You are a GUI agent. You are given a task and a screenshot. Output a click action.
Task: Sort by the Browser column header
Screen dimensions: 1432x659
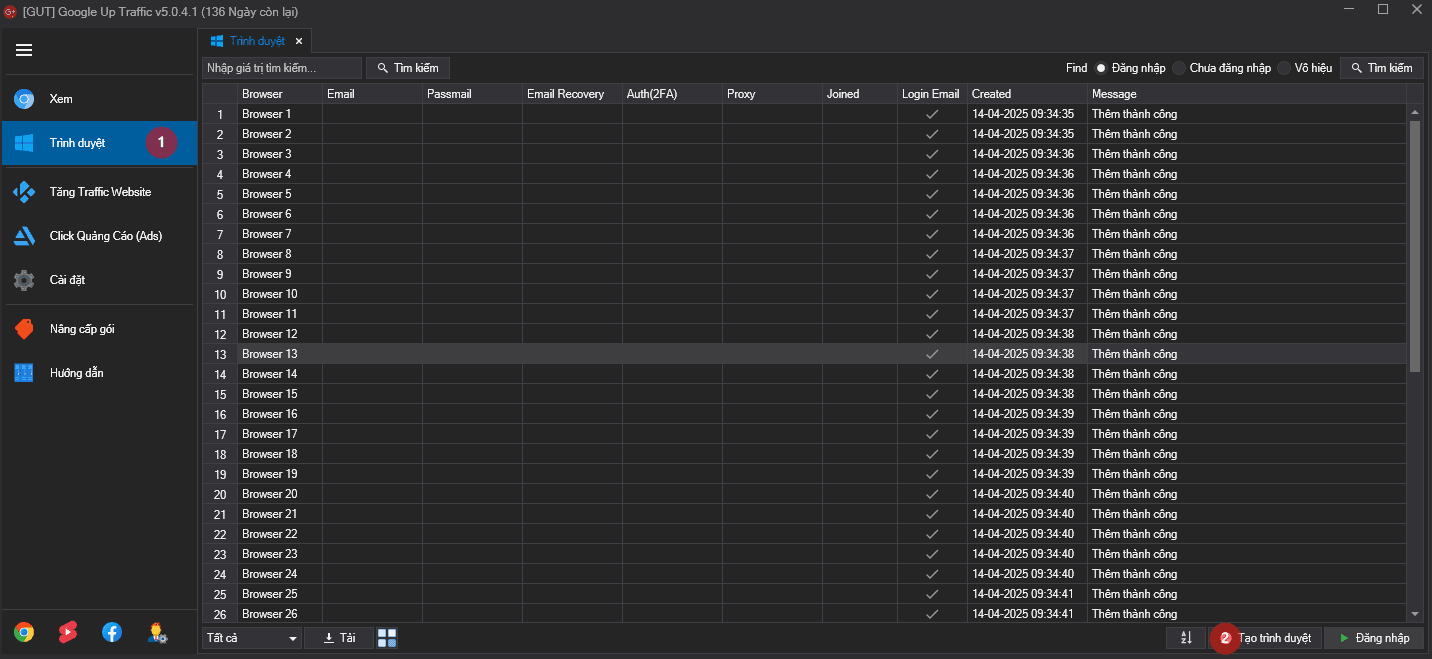click(x=280, y=94)
